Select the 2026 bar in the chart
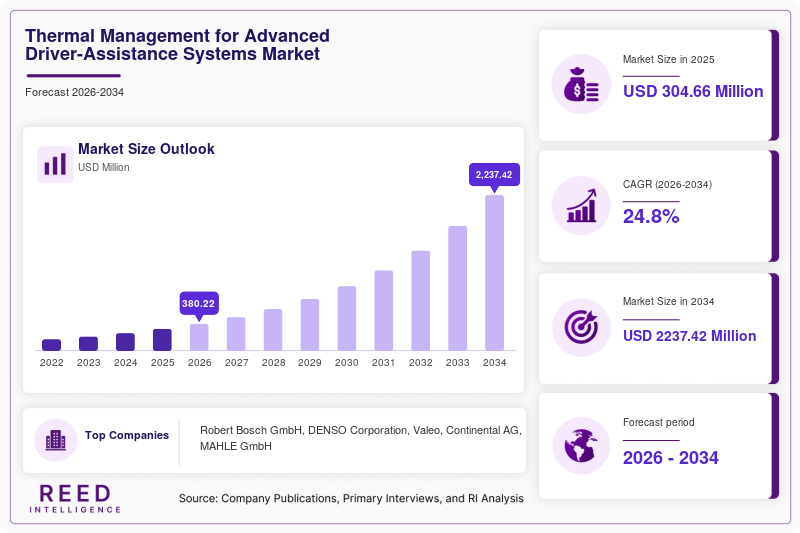The width and height of the screenshot is (800, 533). pos(199,337)
